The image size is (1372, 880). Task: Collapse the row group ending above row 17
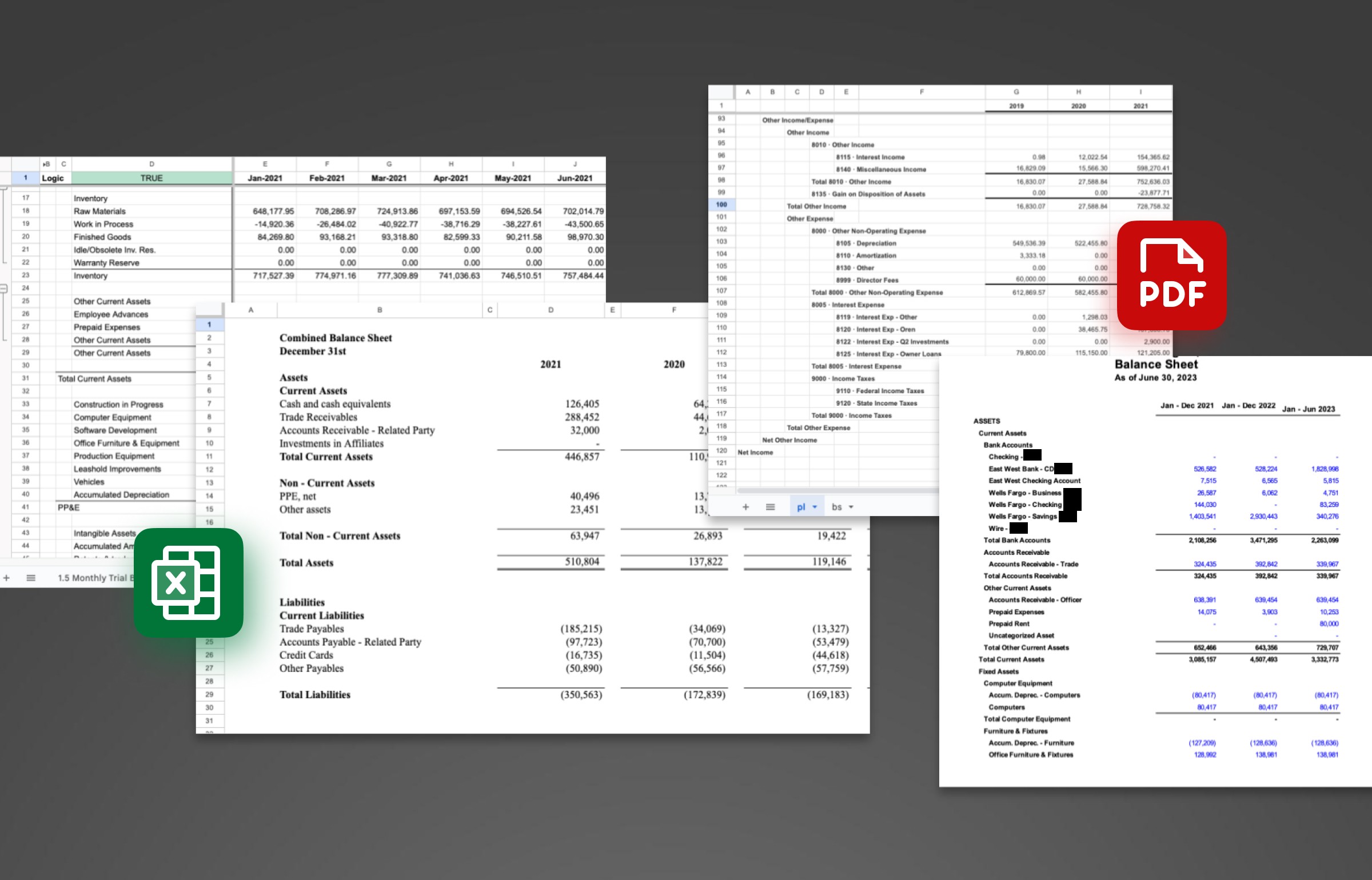(3, 187)
